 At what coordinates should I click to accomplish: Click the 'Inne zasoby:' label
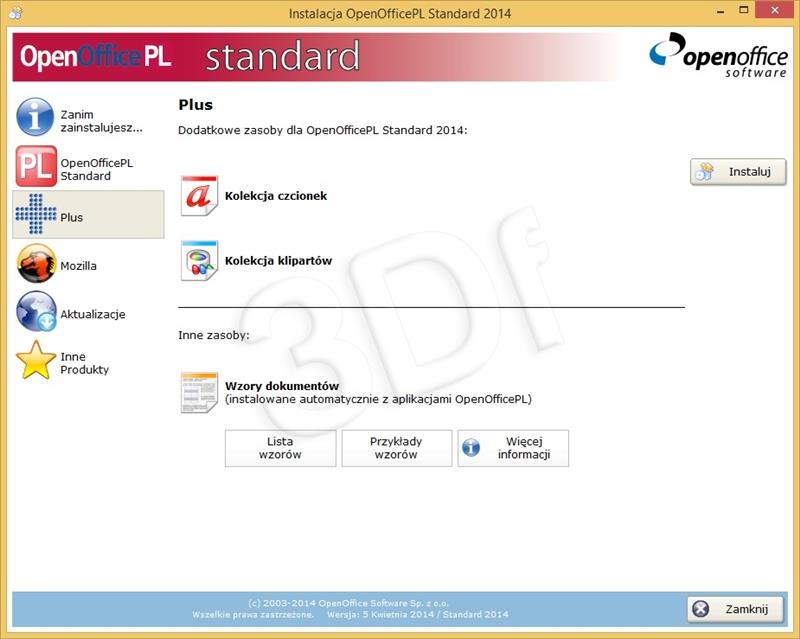pos(214,335)
